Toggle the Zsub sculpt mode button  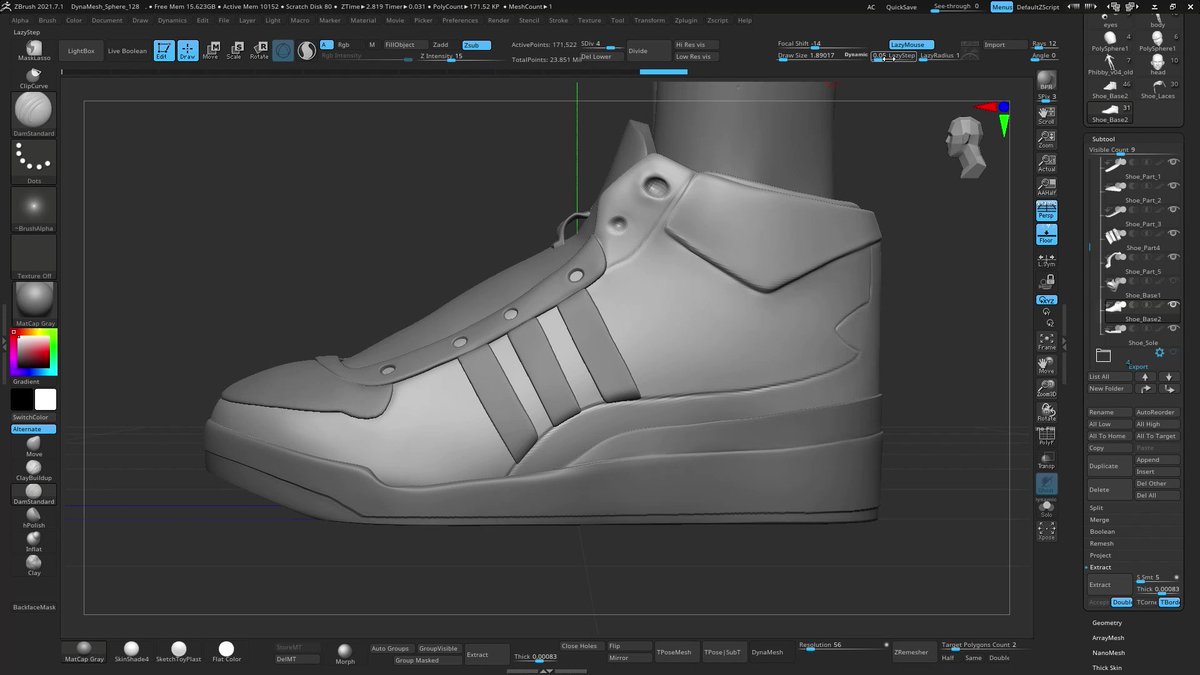point(477,45)
